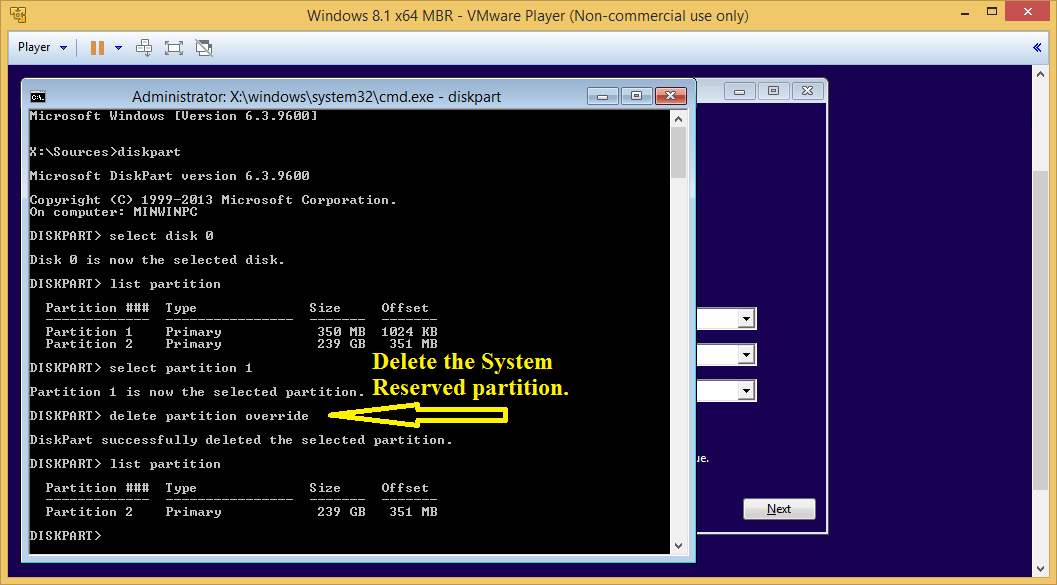Enter VMware full screen mode

174,47
